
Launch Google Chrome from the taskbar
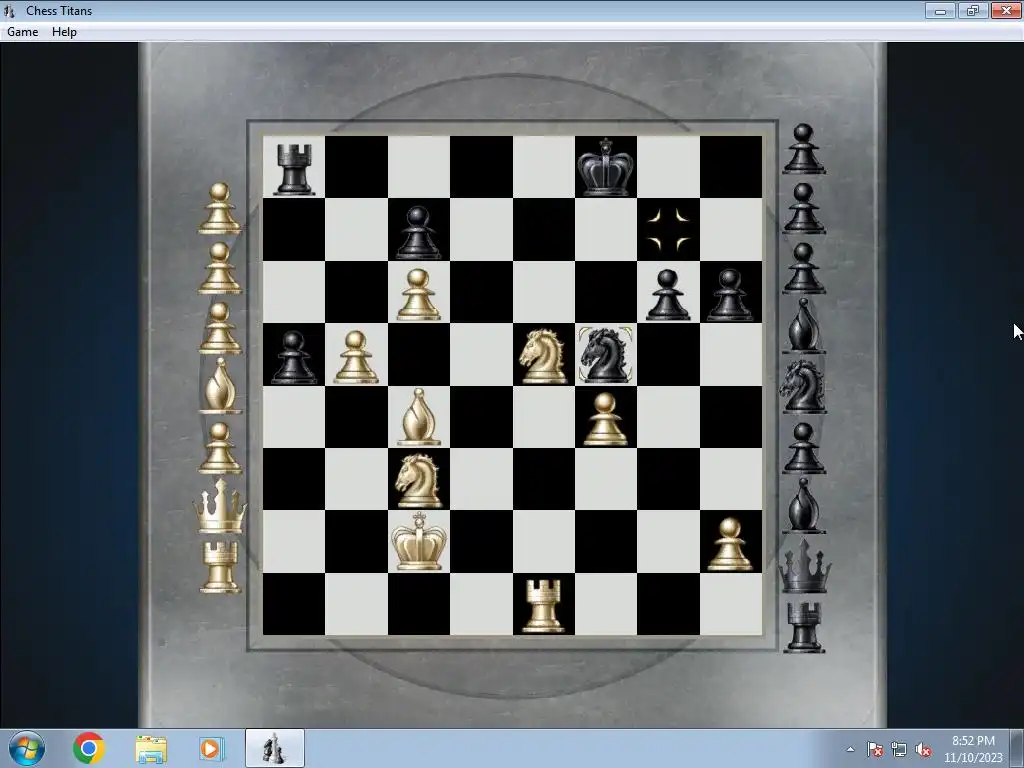(x=89, y=748)
